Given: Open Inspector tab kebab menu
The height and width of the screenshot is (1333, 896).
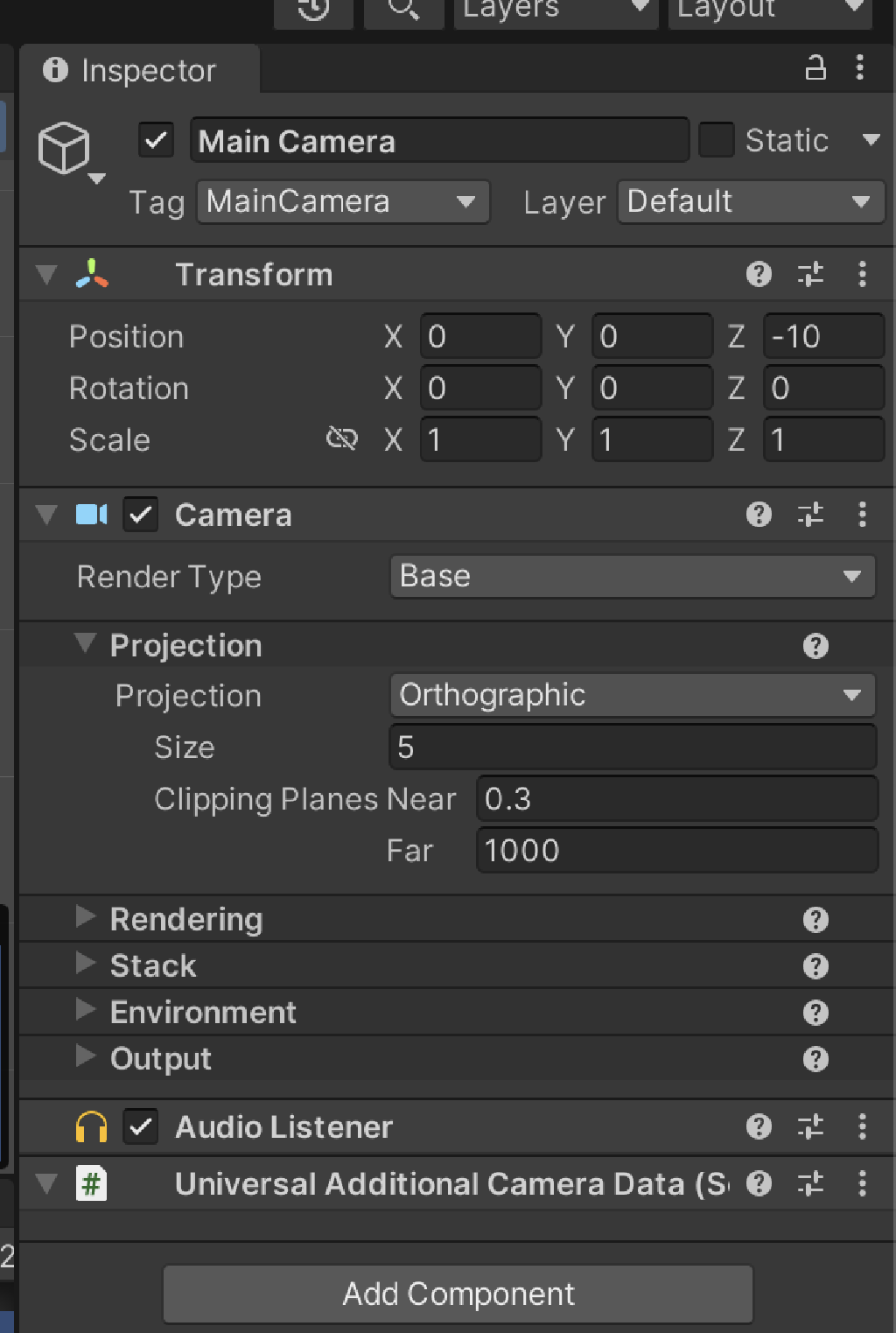Looking at the screenshot, I should pyautogui.click(x=860, y=67).
